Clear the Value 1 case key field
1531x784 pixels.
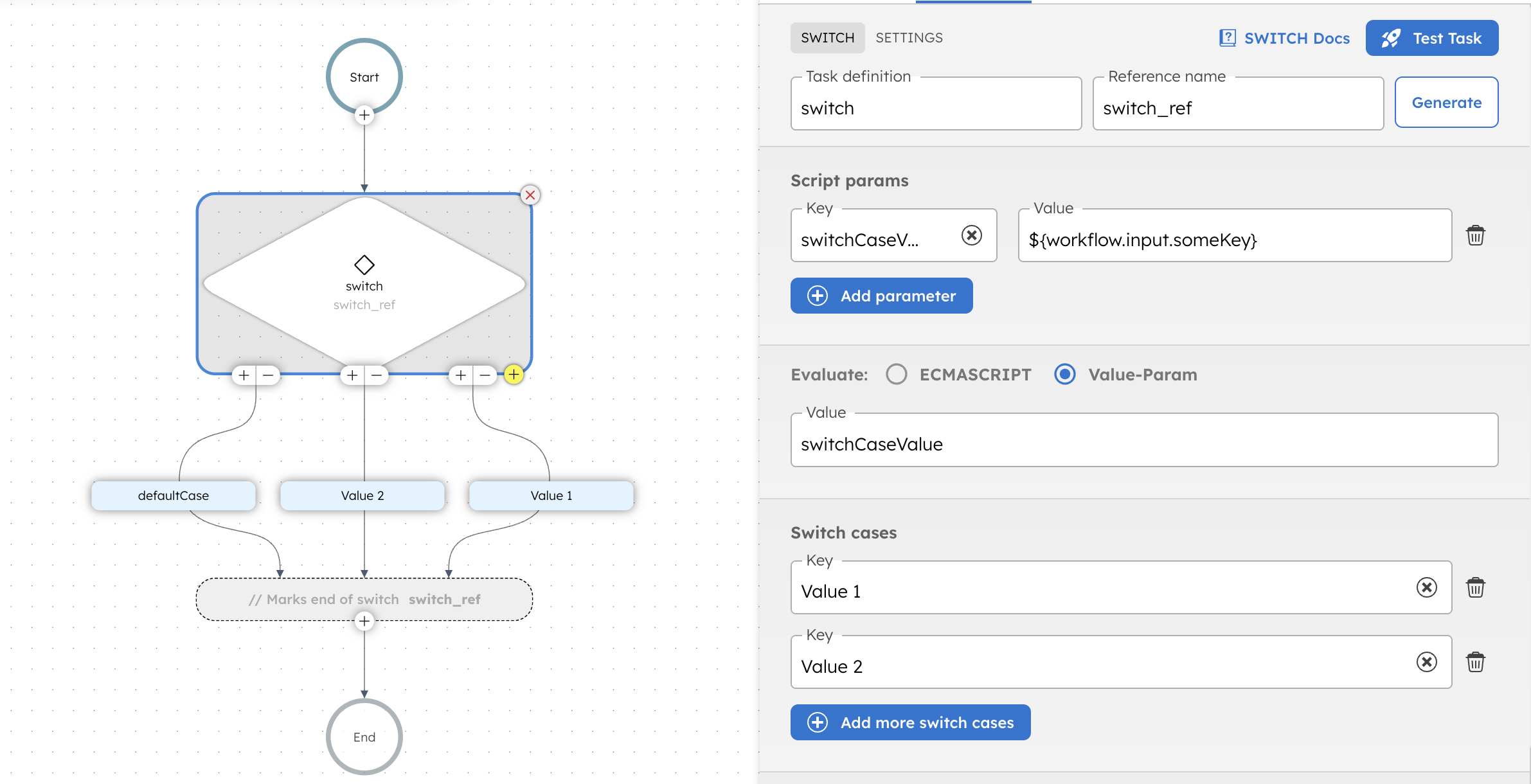tap(1426, 587)
